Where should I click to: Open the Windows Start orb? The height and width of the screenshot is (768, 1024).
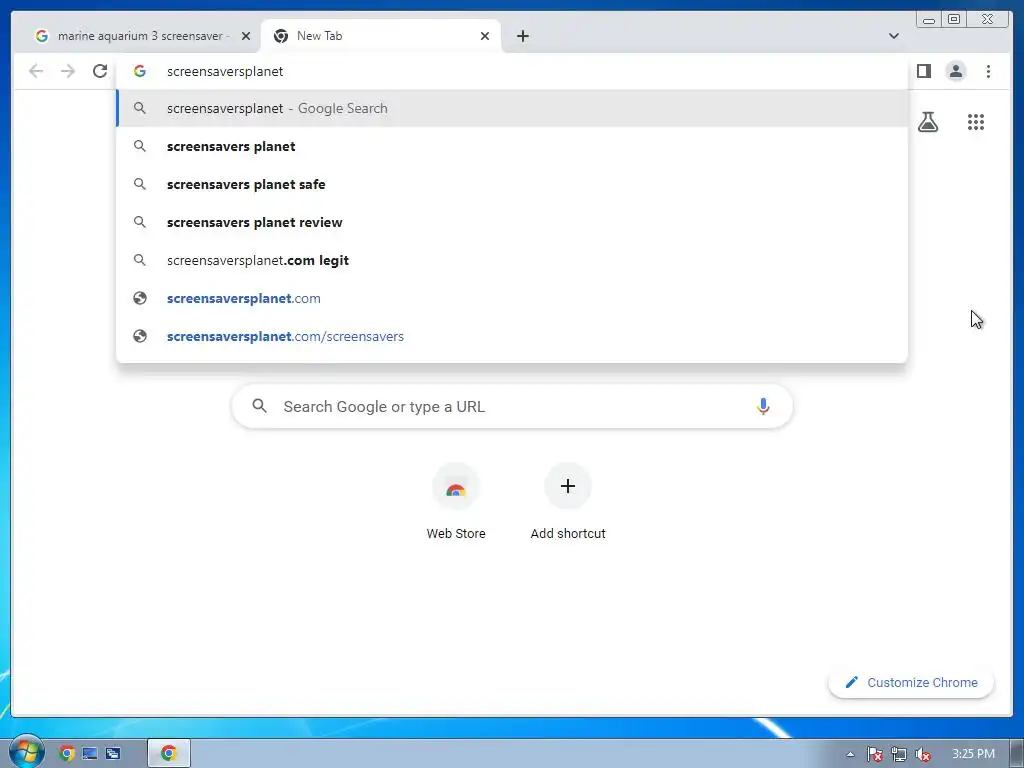26,753
